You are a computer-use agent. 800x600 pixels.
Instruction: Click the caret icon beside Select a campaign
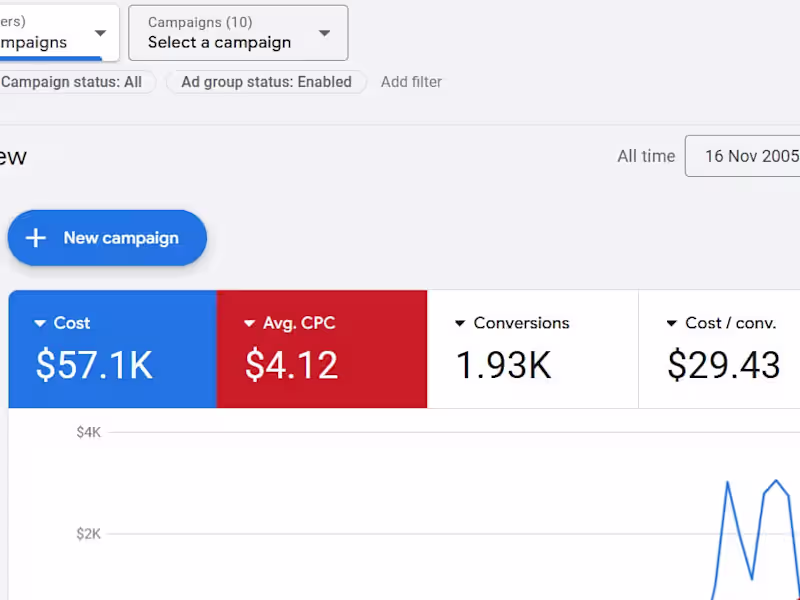point(324,32)
